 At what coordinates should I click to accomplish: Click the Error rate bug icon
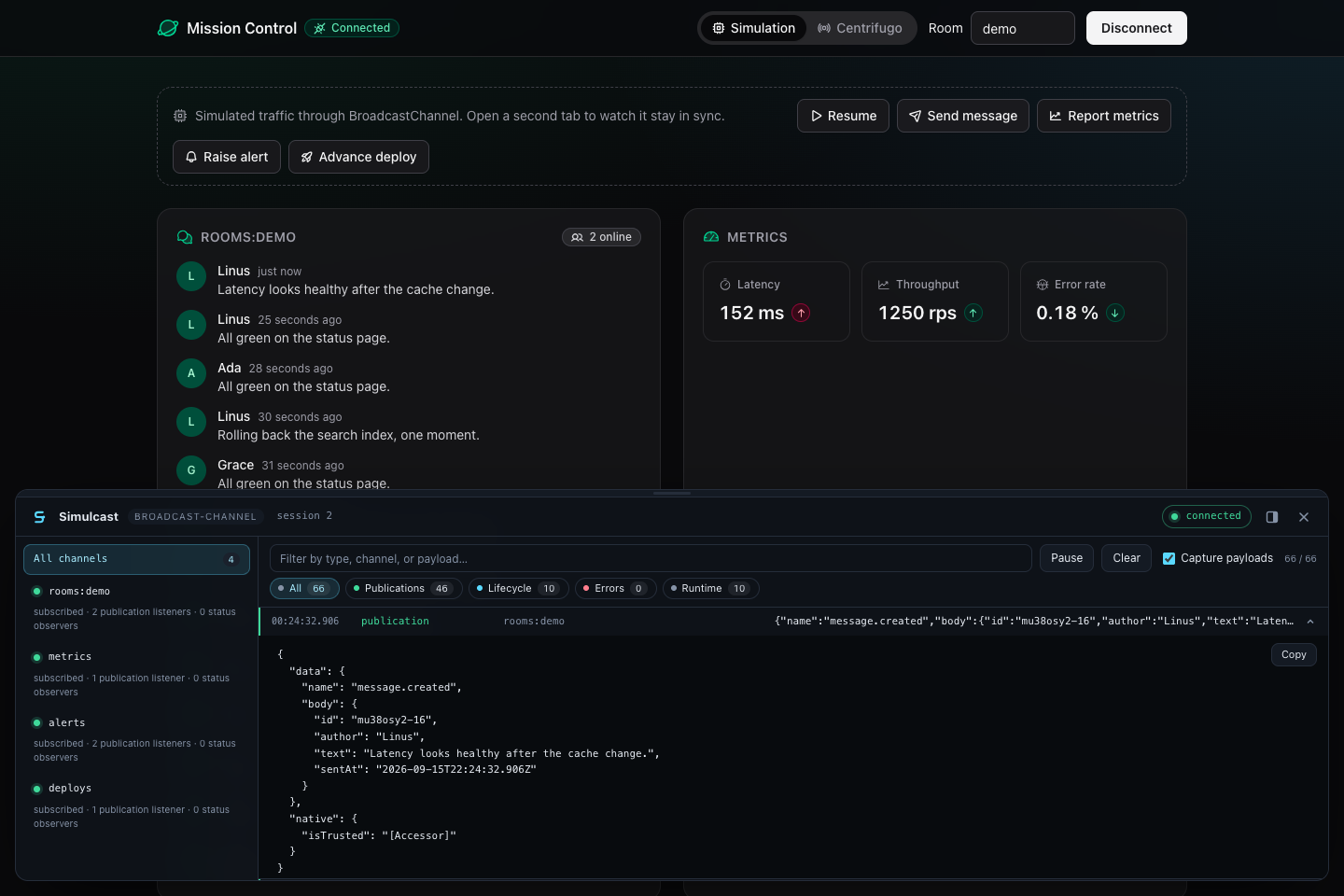pos(1043,285)
